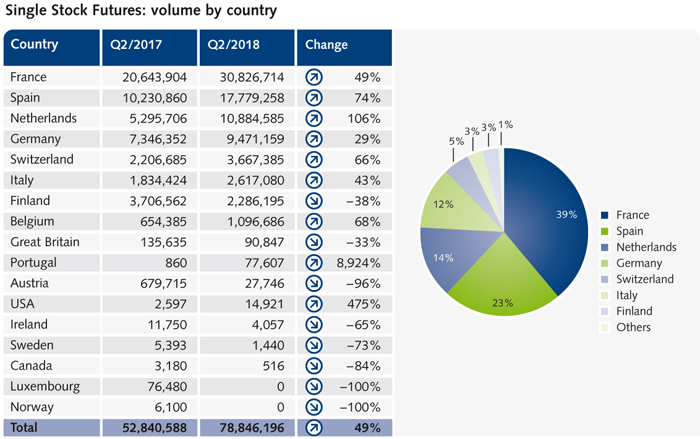Click the down arrow icon for Great Britain
This screenshot has height=439, width=700.
pos(314,242)
